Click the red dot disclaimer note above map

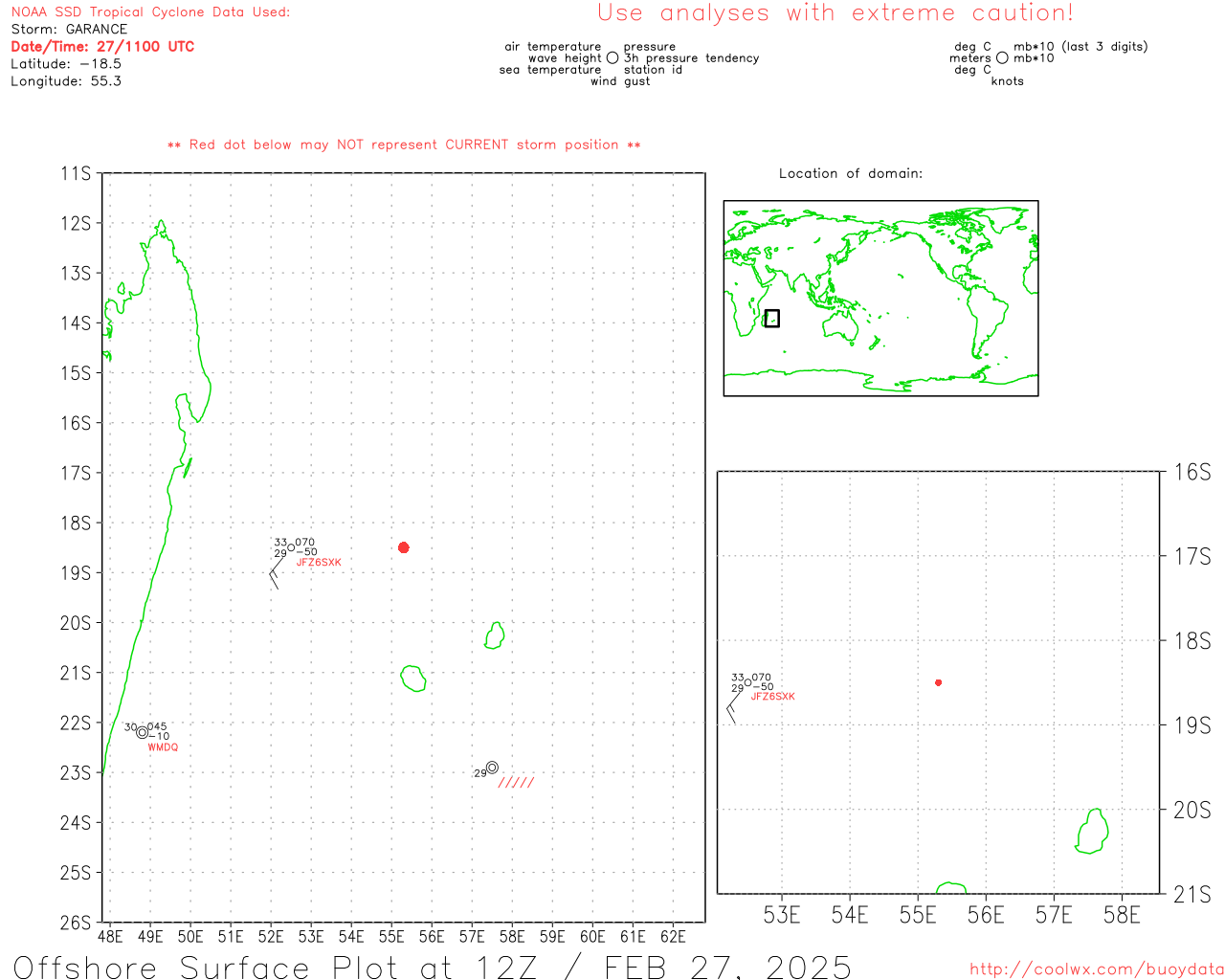click(x=404, y=145)
